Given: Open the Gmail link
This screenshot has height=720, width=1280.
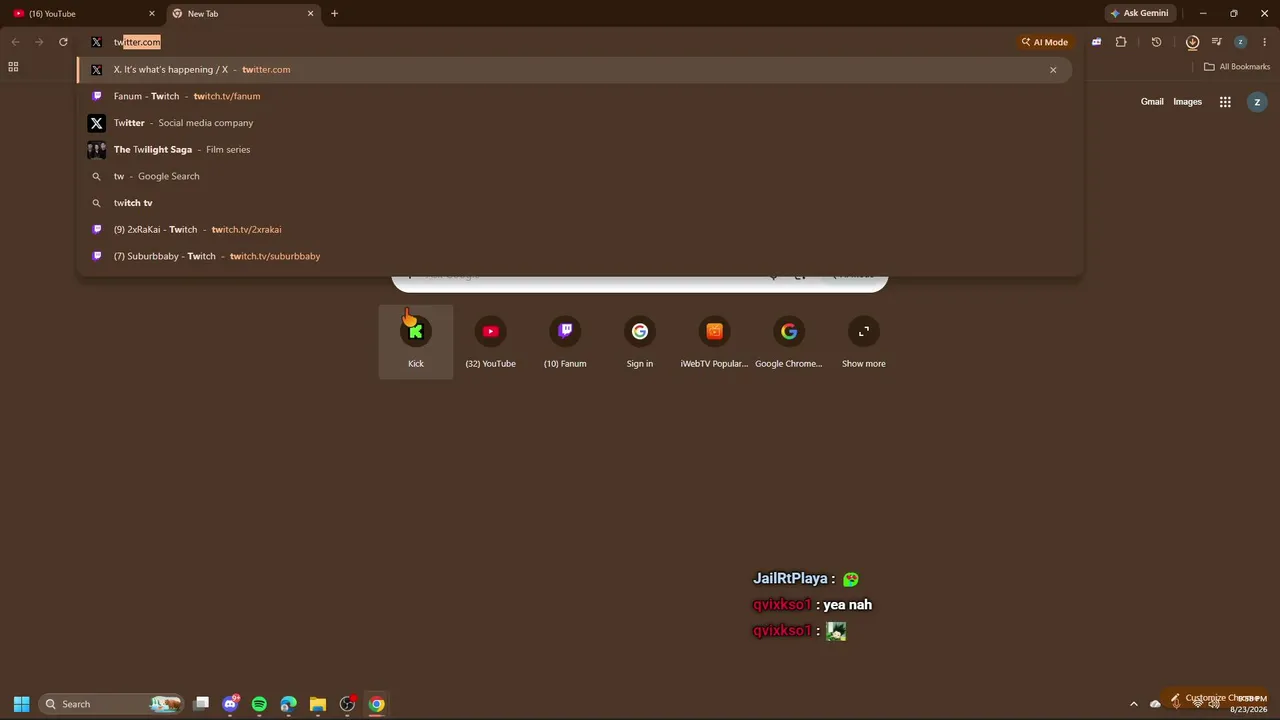Looking at the screenshot, I should tap(1152, 102).
